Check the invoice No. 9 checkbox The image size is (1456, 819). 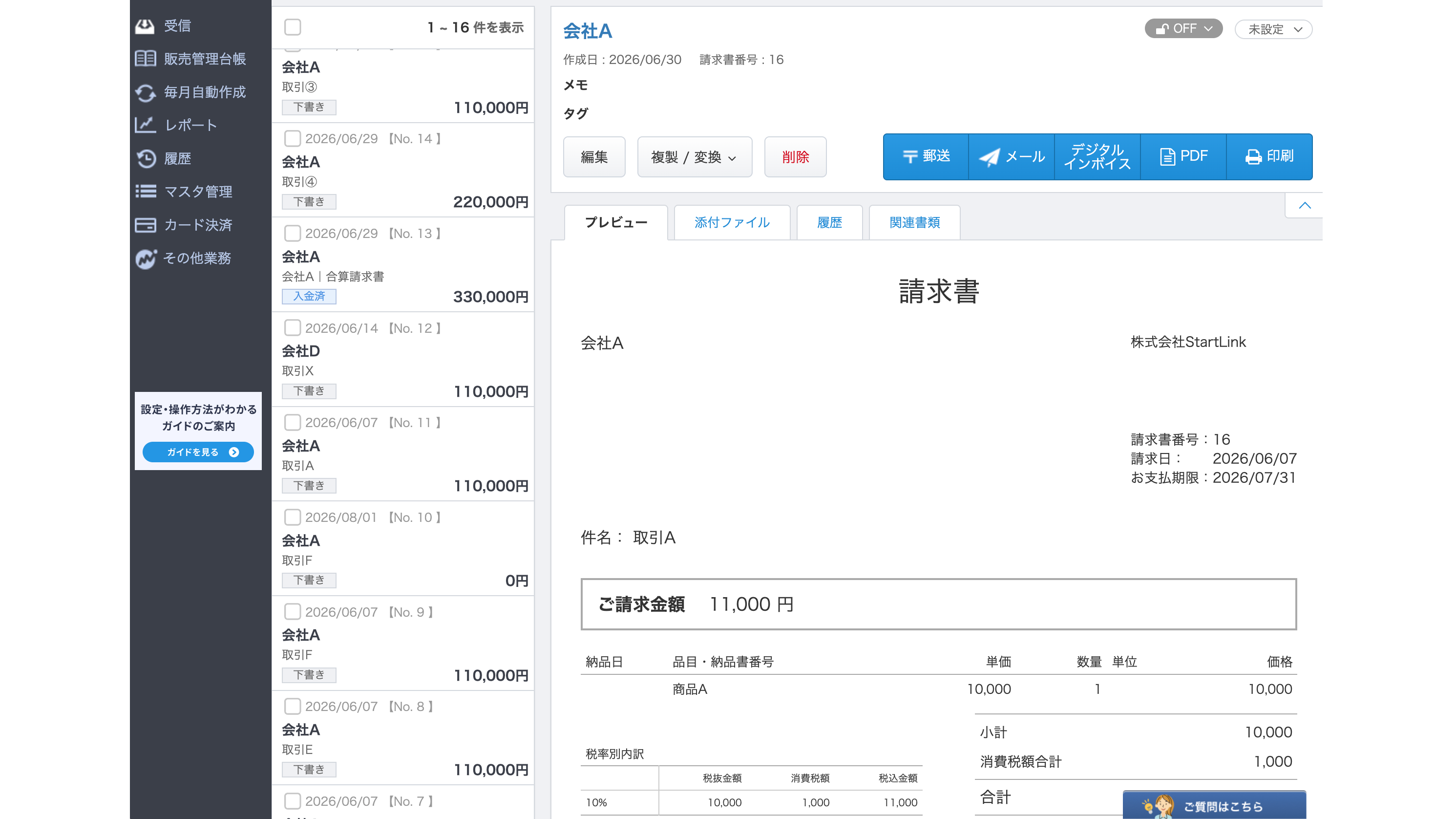coord(292,612)
